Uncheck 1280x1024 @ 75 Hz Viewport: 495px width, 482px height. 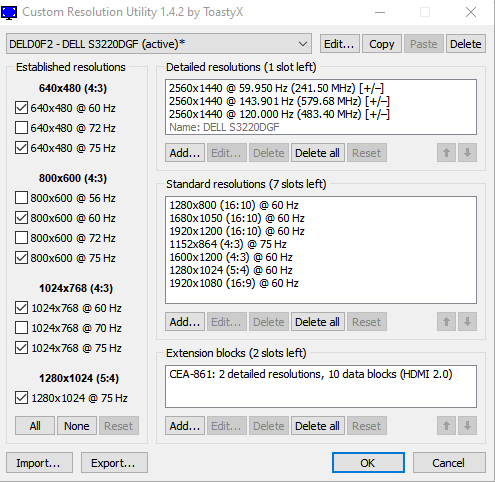[21, 398]
